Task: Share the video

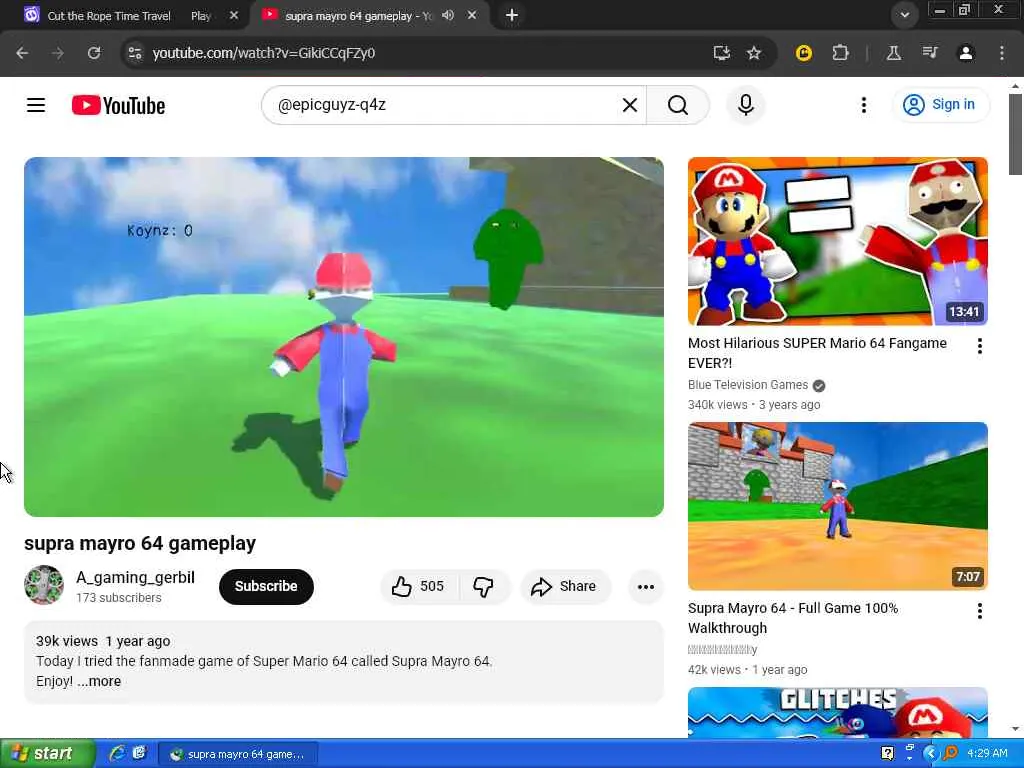Action: click(x=566, y=586)
